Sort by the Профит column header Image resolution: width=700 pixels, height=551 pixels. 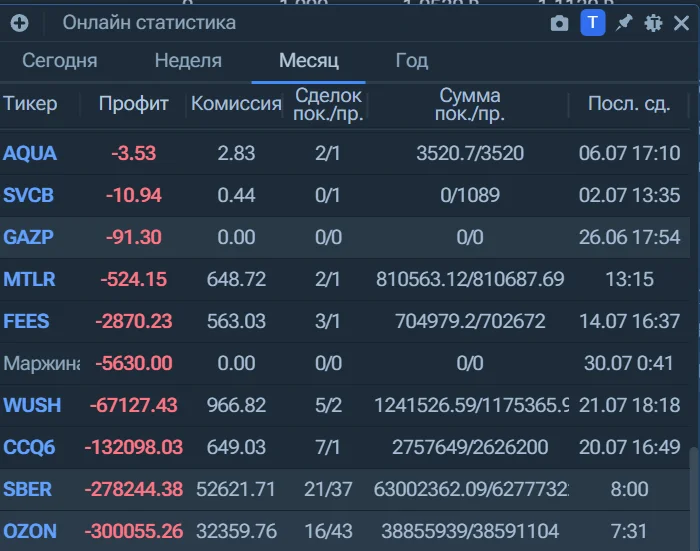coord(133,104)
